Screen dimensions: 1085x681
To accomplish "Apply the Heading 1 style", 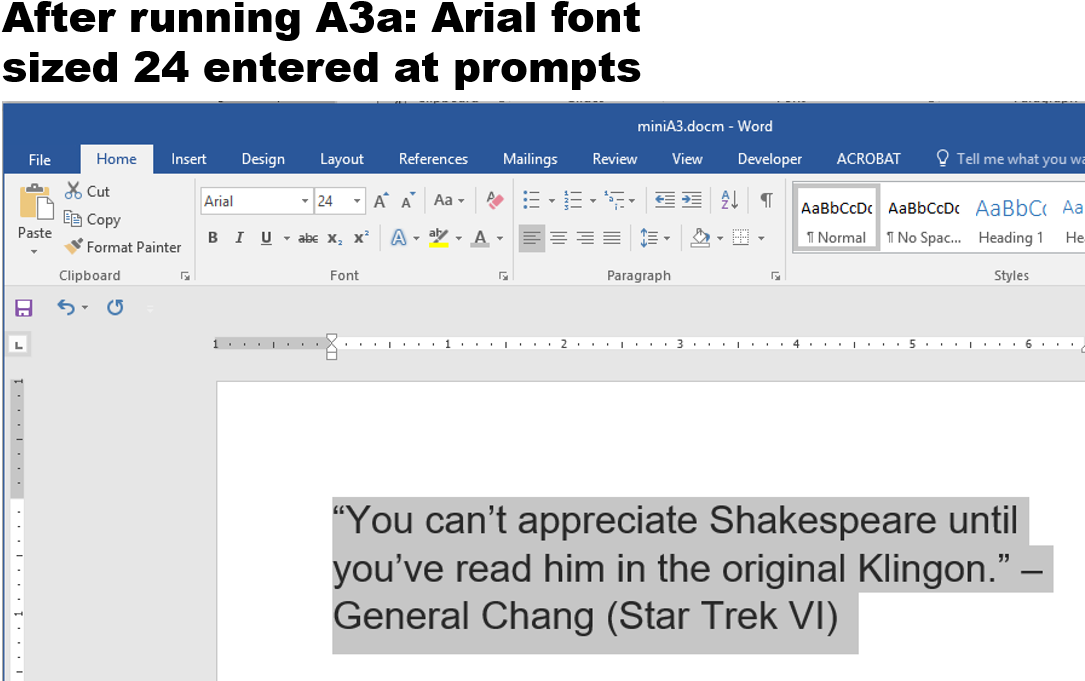I will [1011, 219].
